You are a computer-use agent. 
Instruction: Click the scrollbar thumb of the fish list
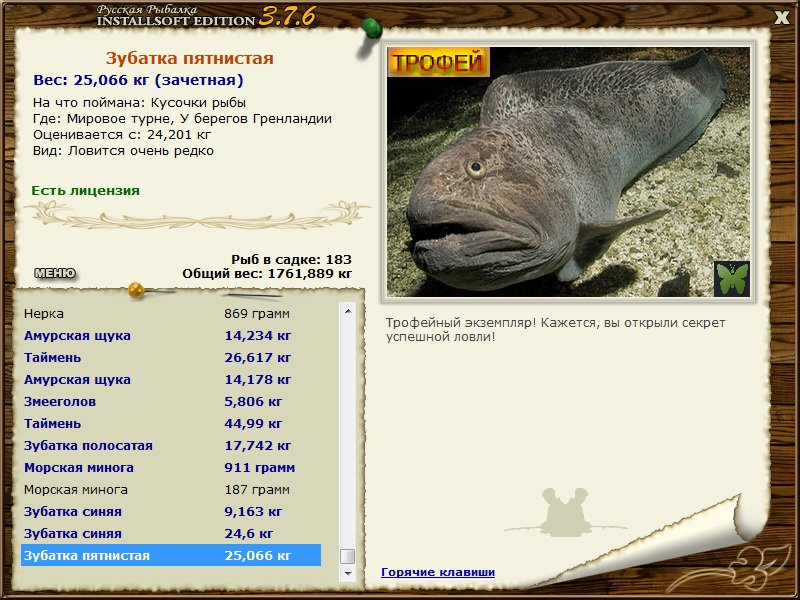(348, 556)
